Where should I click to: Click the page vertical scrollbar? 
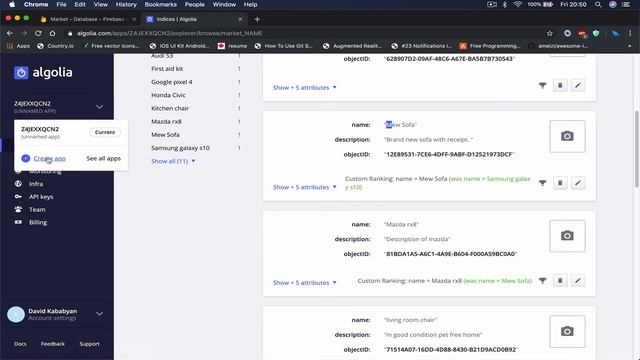click(x=637, y=149)
